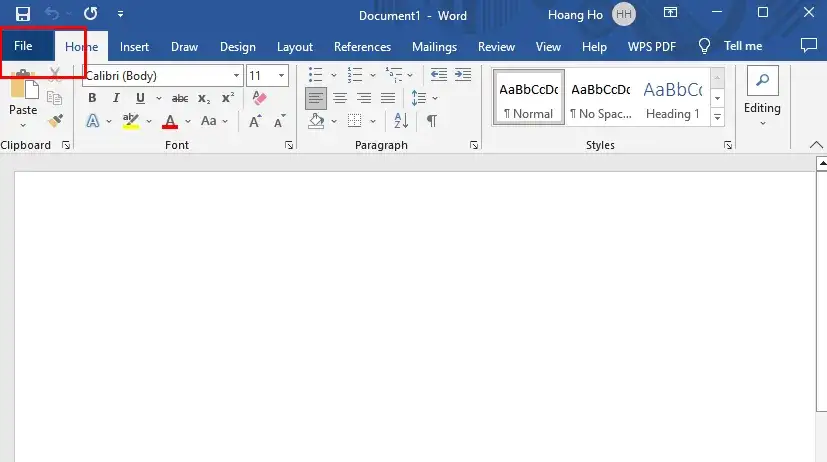The height and width of the screenshot is (462, 827).
Task: Click the Format Painter brush icon
Action: point(55,121)
